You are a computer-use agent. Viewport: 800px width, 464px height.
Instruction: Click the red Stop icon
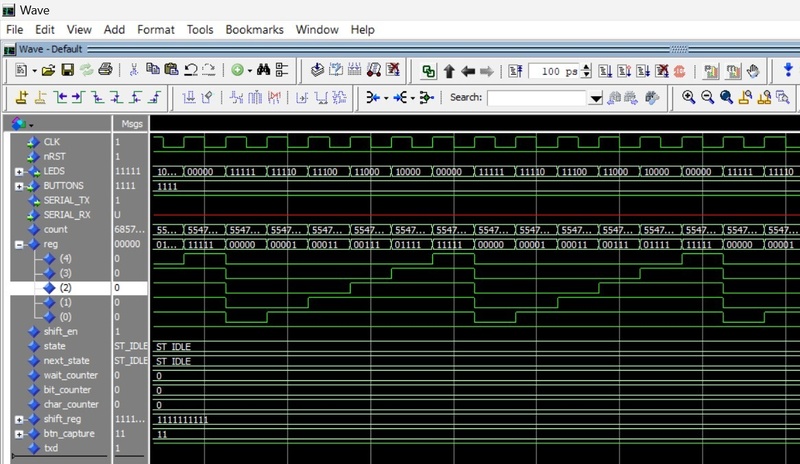coord(680,71)
